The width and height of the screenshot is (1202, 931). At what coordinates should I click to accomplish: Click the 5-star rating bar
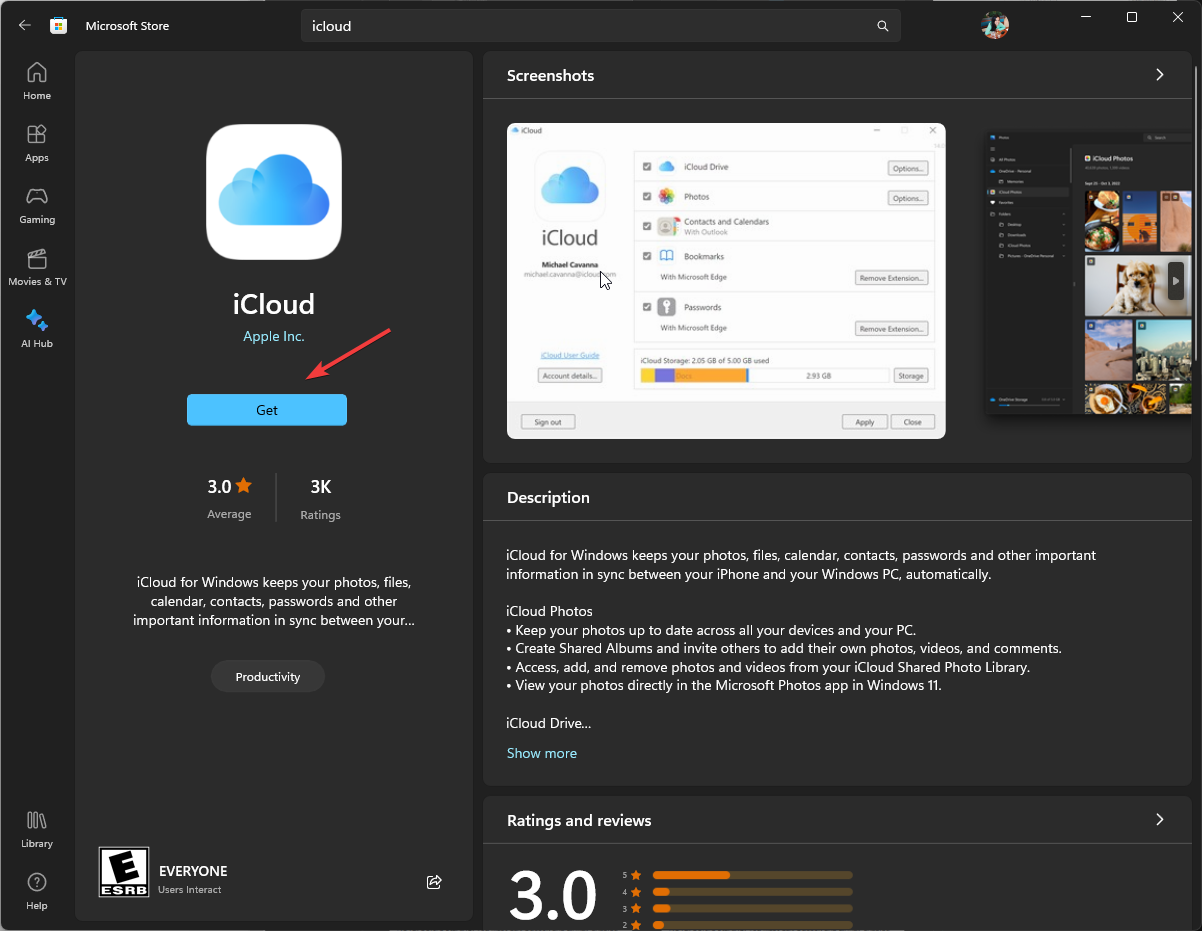coord(752,875)
